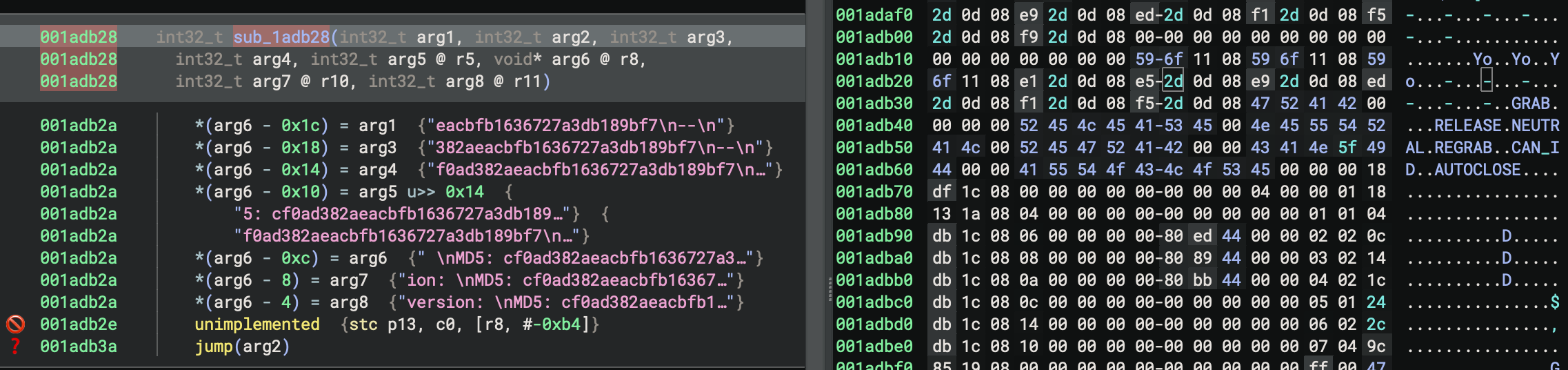Click offset 0x1c in the arg1 assignment line

pos(301,125)
